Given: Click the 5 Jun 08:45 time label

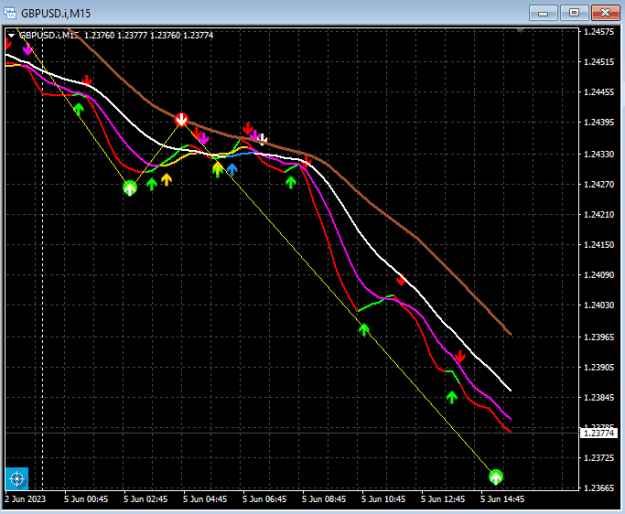Looking at the screenshot, I should tap(324, 499).
